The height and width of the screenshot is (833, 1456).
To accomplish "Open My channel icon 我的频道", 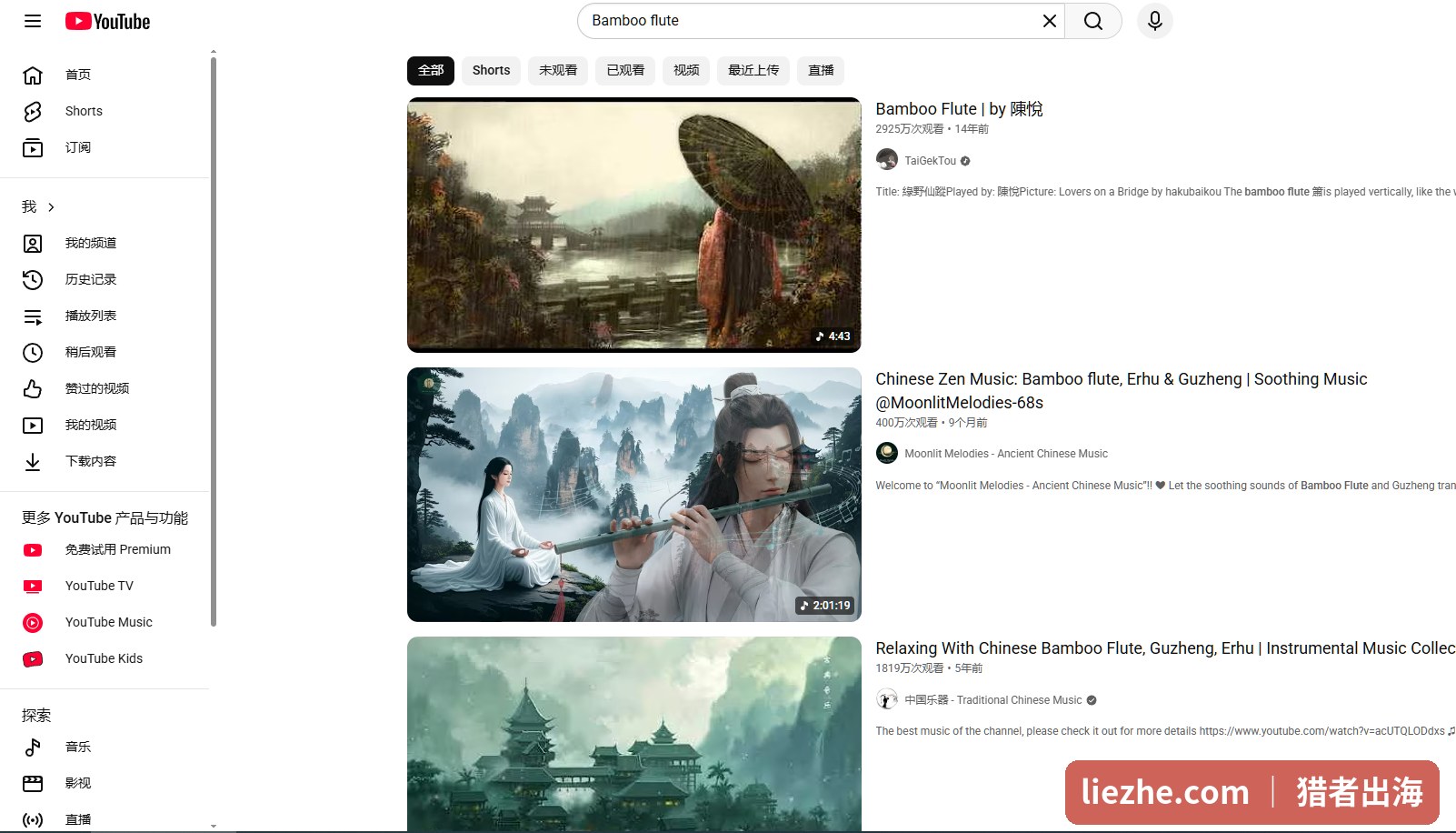I will 33,243.
